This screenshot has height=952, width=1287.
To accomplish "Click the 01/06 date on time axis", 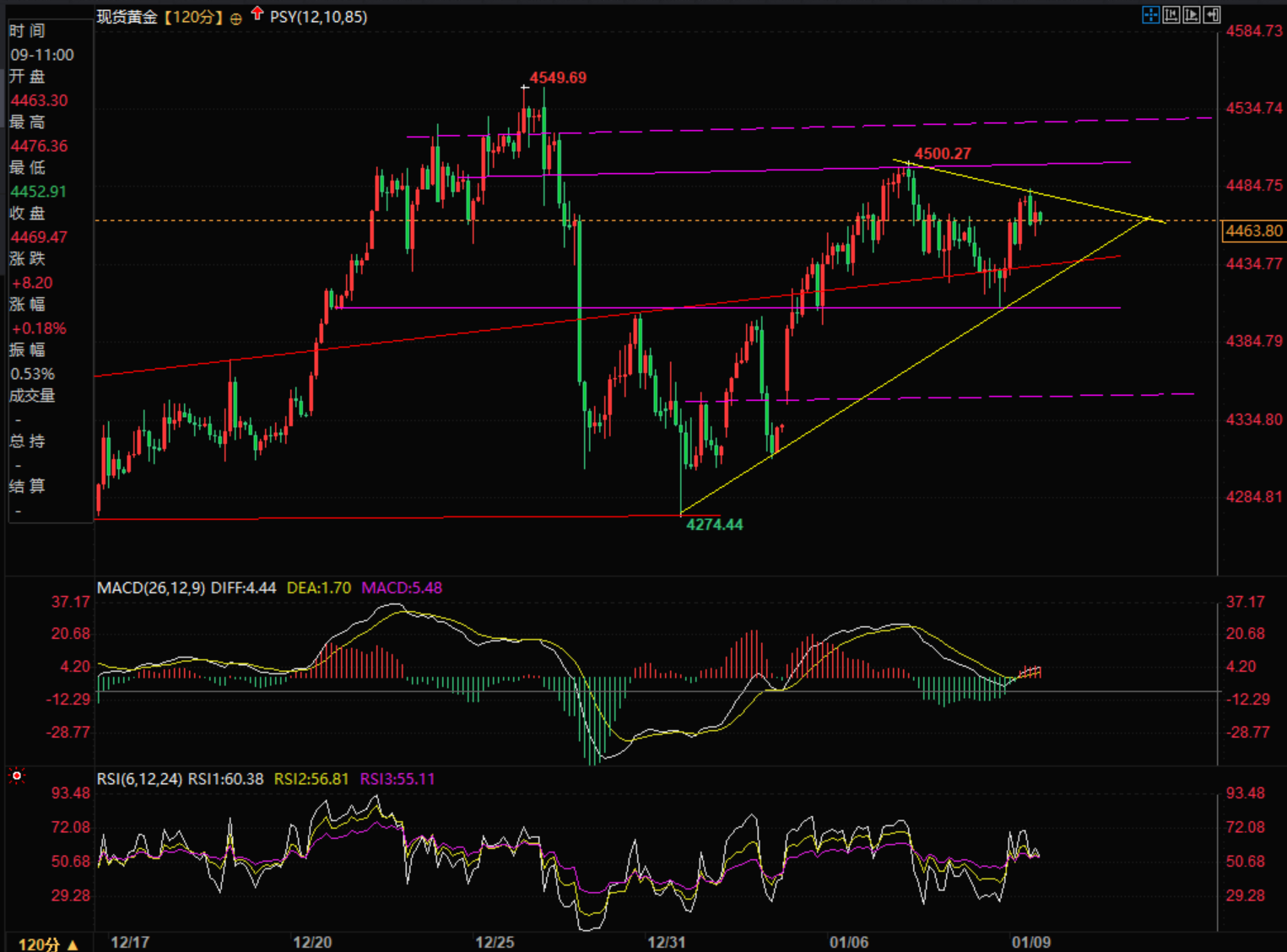I will coord(848,942).
